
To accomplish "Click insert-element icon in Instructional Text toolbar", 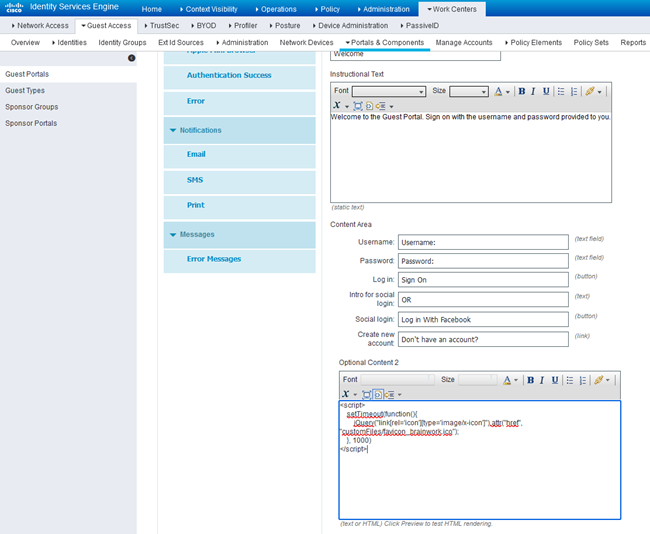I will point(381,106).
